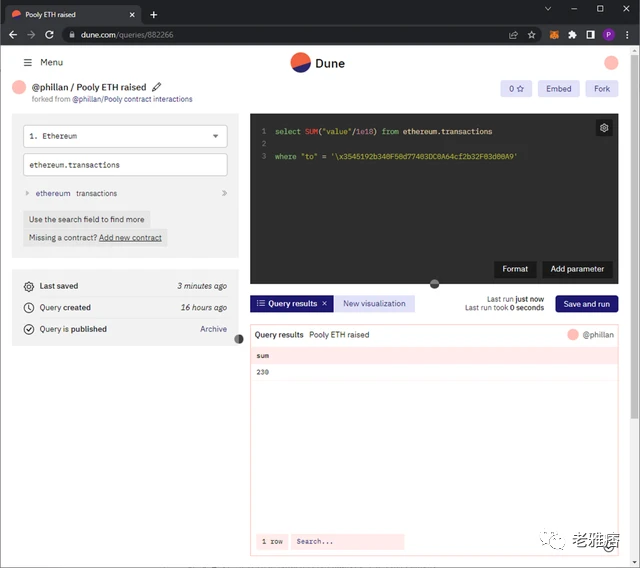Click the phillan avatar beside query title
This screenshot has width=640, height=568.
tap(19, 87)
